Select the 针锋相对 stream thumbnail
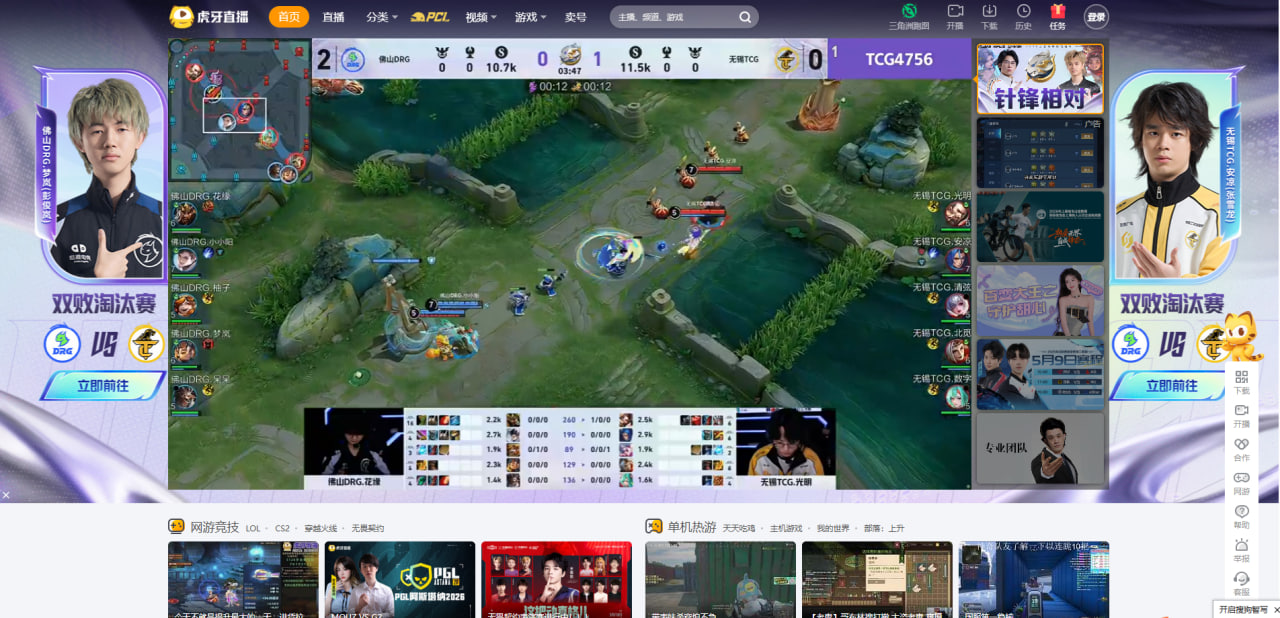 click(1040, 78)
